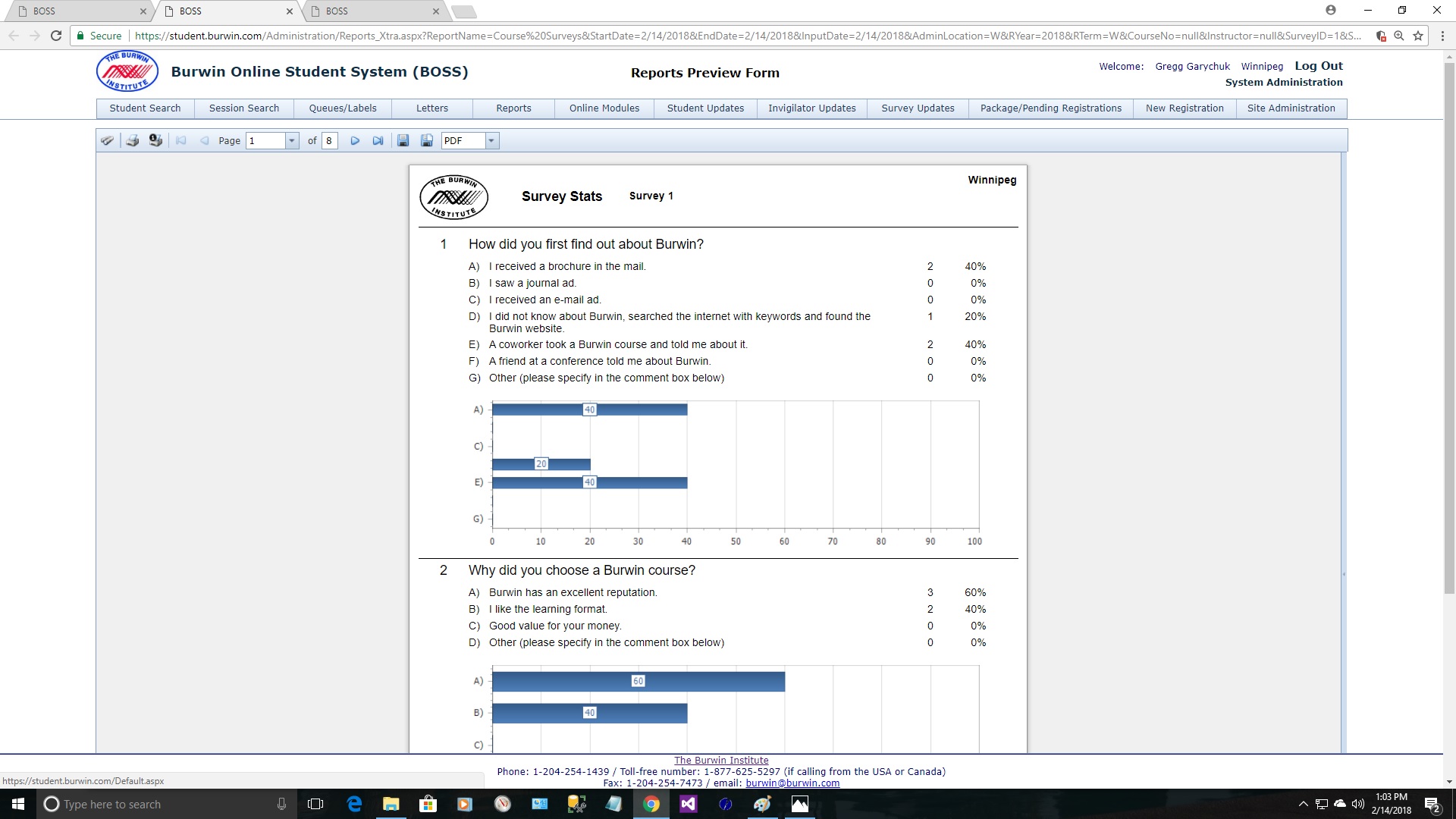Viewport: 1456px width, 819px height.
Task: Open the page number dropdown
Action: coord(292,140)
